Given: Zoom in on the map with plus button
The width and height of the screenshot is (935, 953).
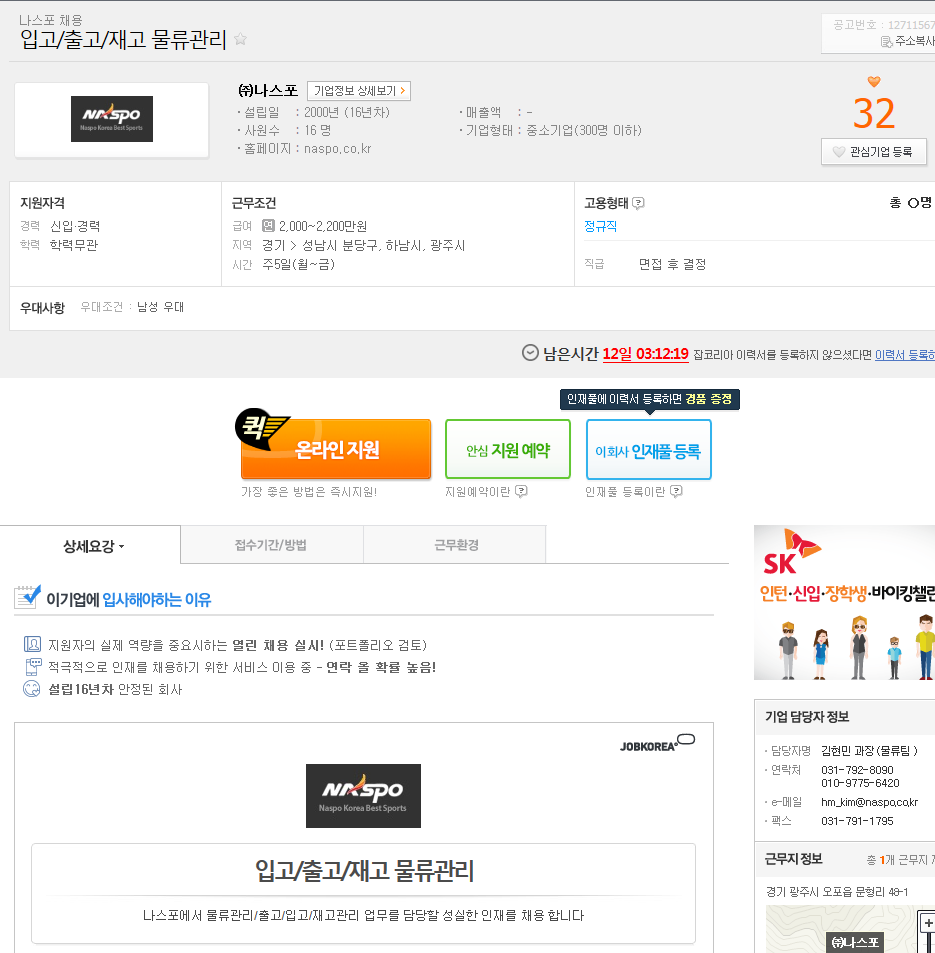Looking at the screenshot, I should coord(928,923).
